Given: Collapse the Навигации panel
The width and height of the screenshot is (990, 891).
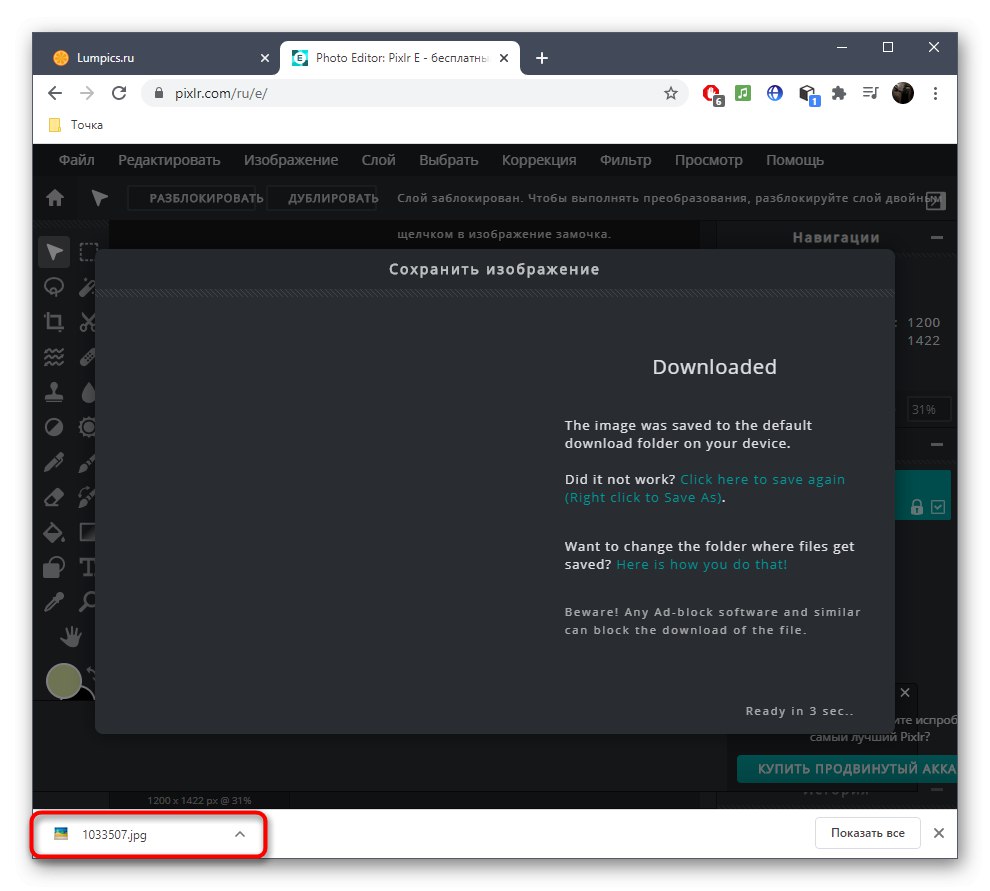Looking at the screenshot, I should pos(937,237).
